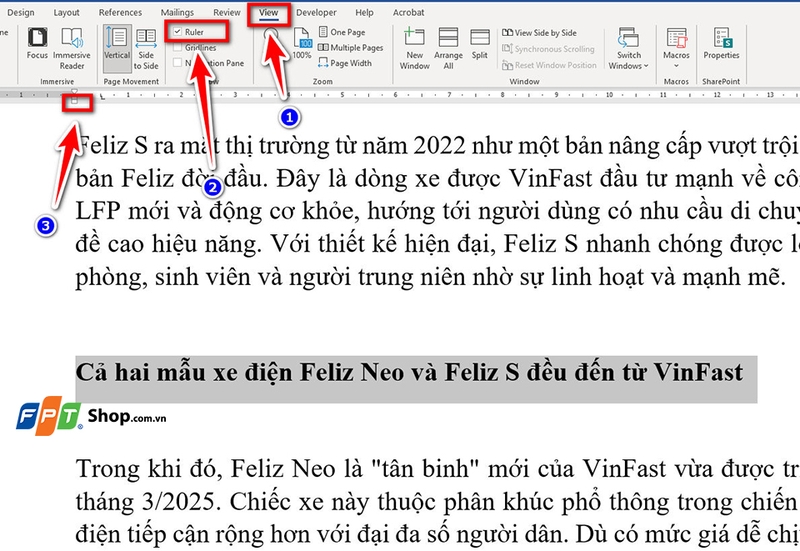Click Reset Window Position

[x=549, y=65]
